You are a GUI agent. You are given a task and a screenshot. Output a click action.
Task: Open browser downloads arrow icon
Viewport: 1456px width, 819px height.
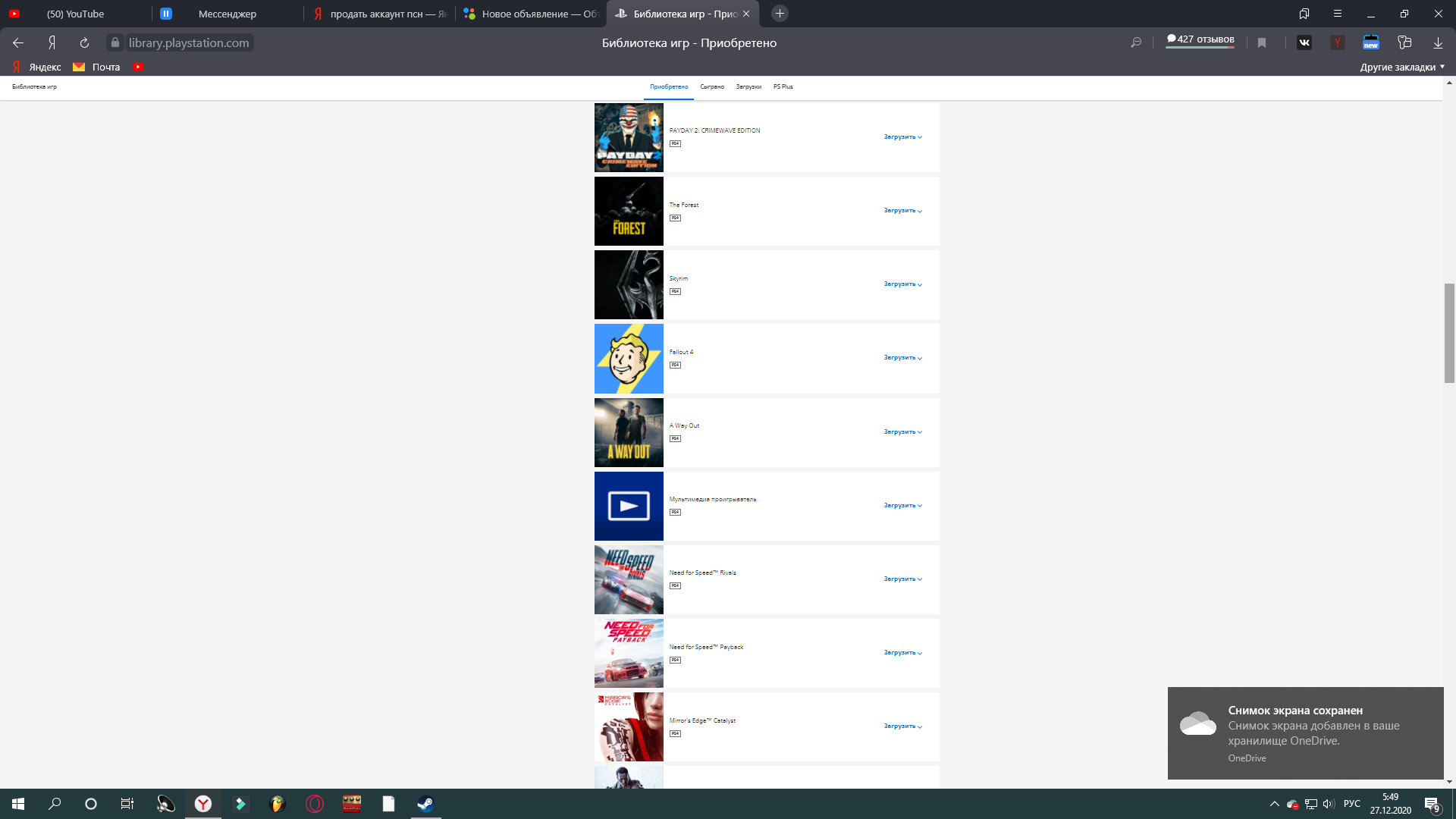coord(1438,43)
